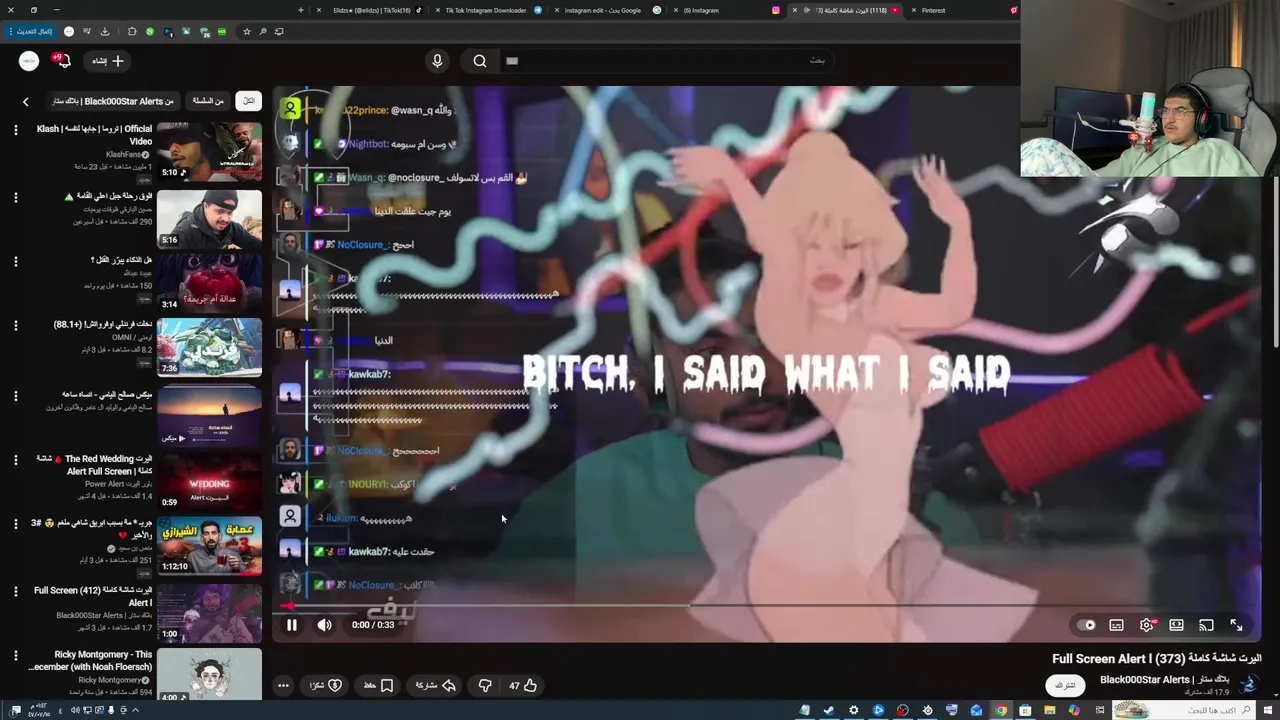Run the search with the magnifier button
This screenshot has width=1280, height=720.
480,61
